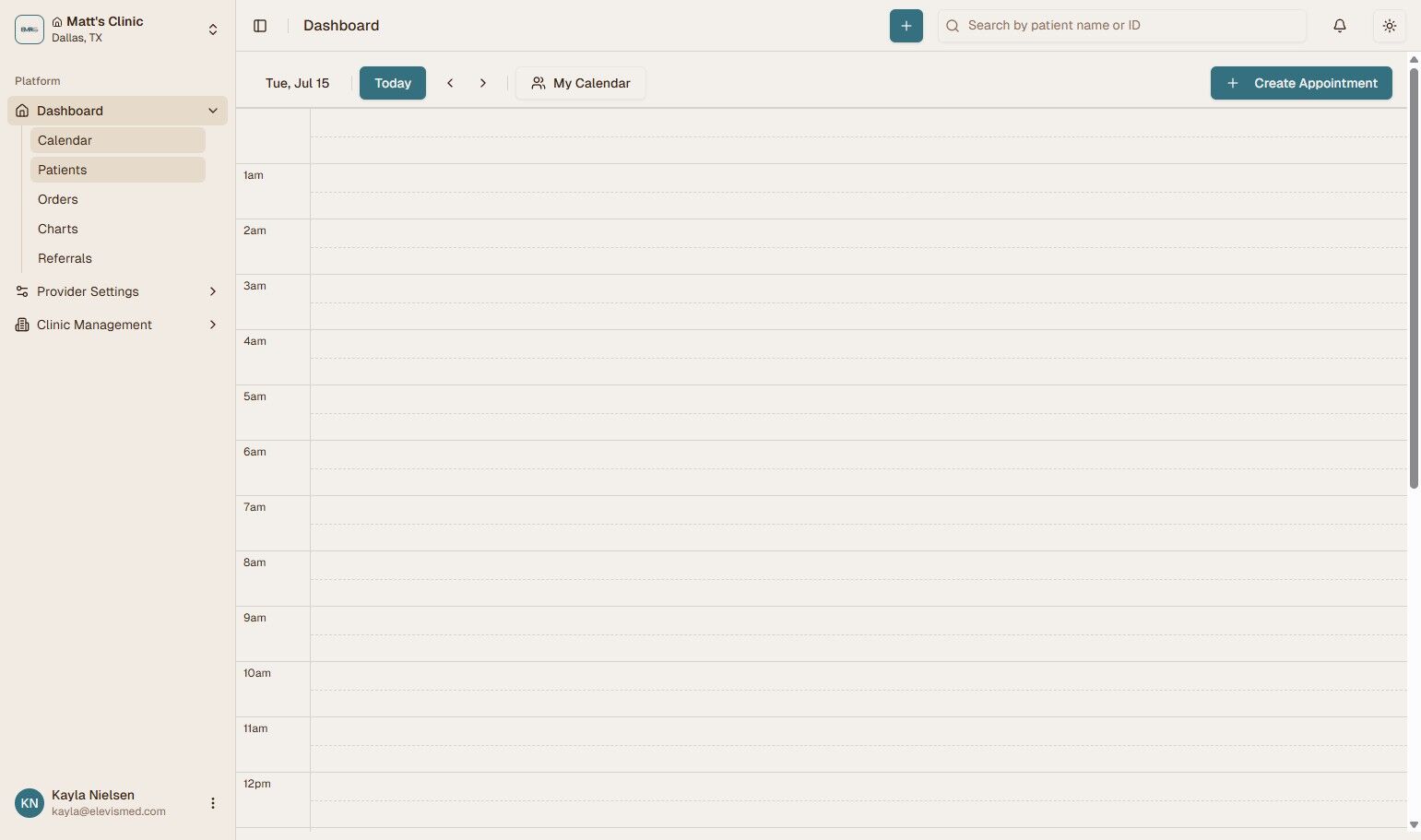This screenshot has height=840, width=1421.
Task: Open Referrals page
Action: [117, 258]
